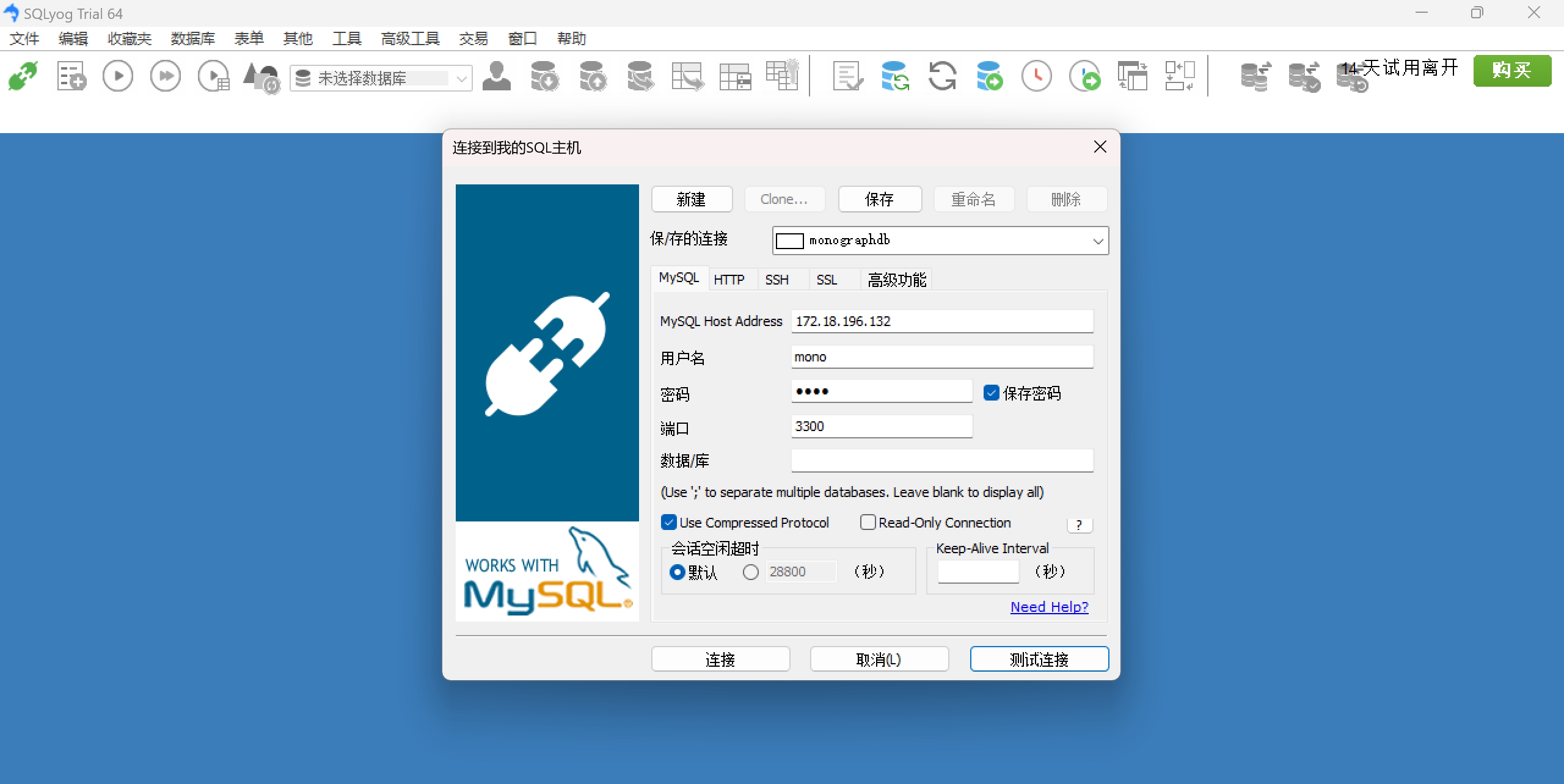Enable the Read-Only Connection checkbox
Screen dimensions: 1564x784
click(x=868, y=523)
